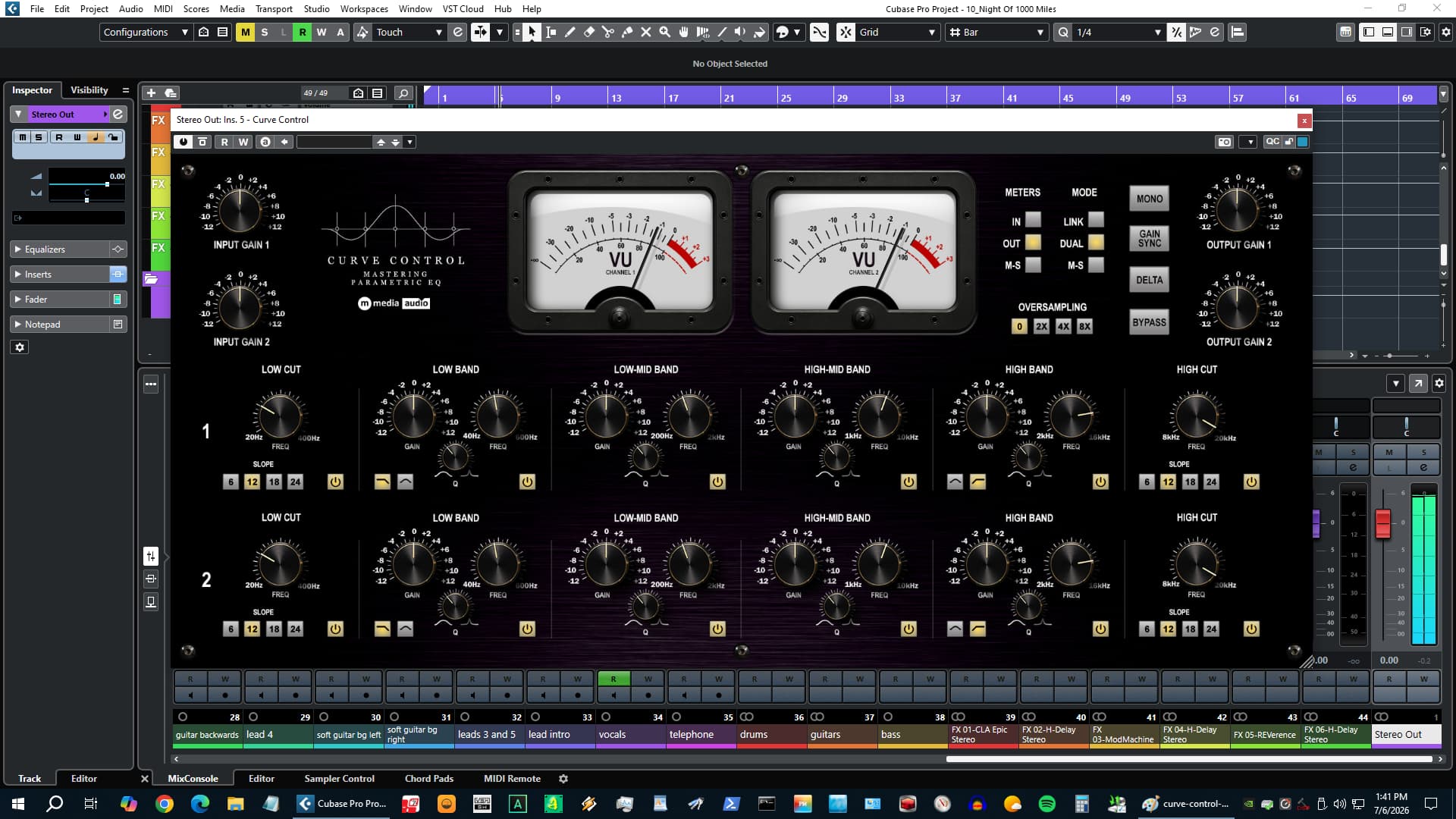This screenshot has width=1456, height=819.
Task: Select the Draw pencil tool
Action: point(570,32)
